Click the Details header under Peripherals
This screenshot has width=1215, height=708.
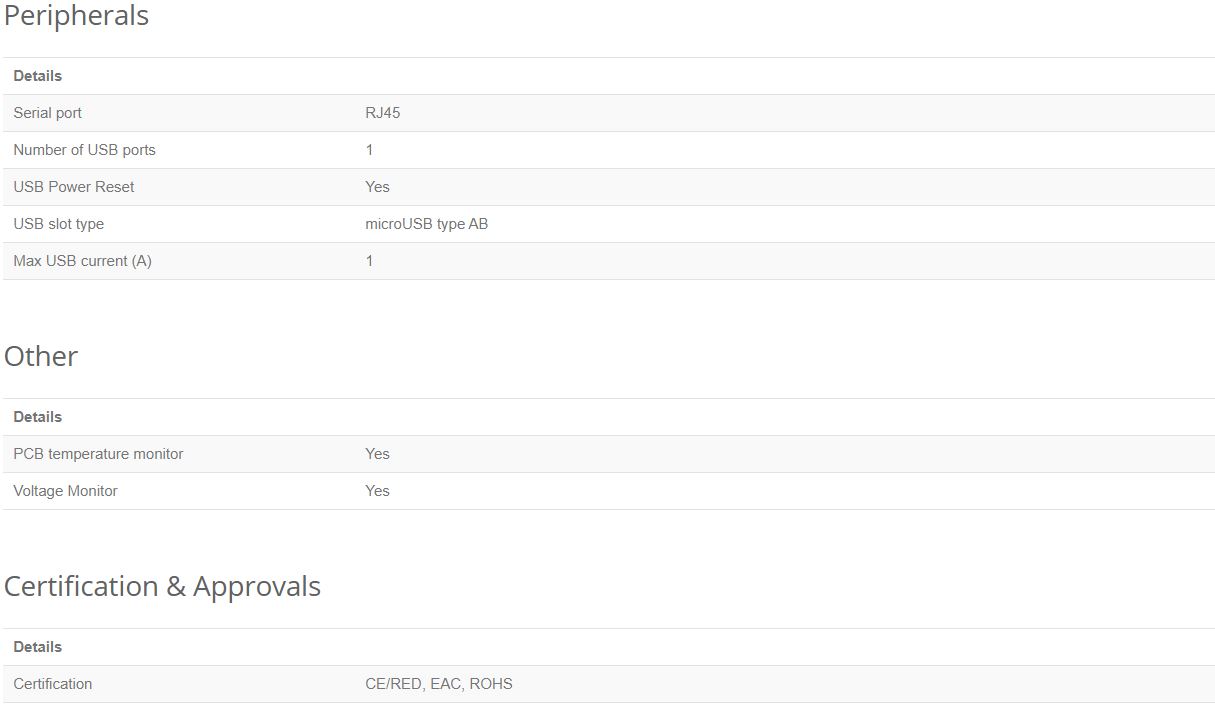[38, 76]
